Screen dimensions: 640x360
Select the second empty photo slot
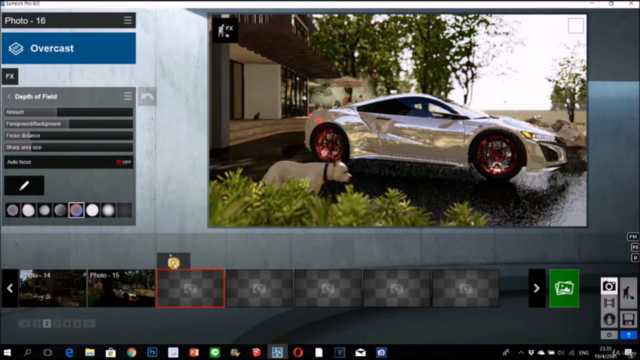coord(259,288)
